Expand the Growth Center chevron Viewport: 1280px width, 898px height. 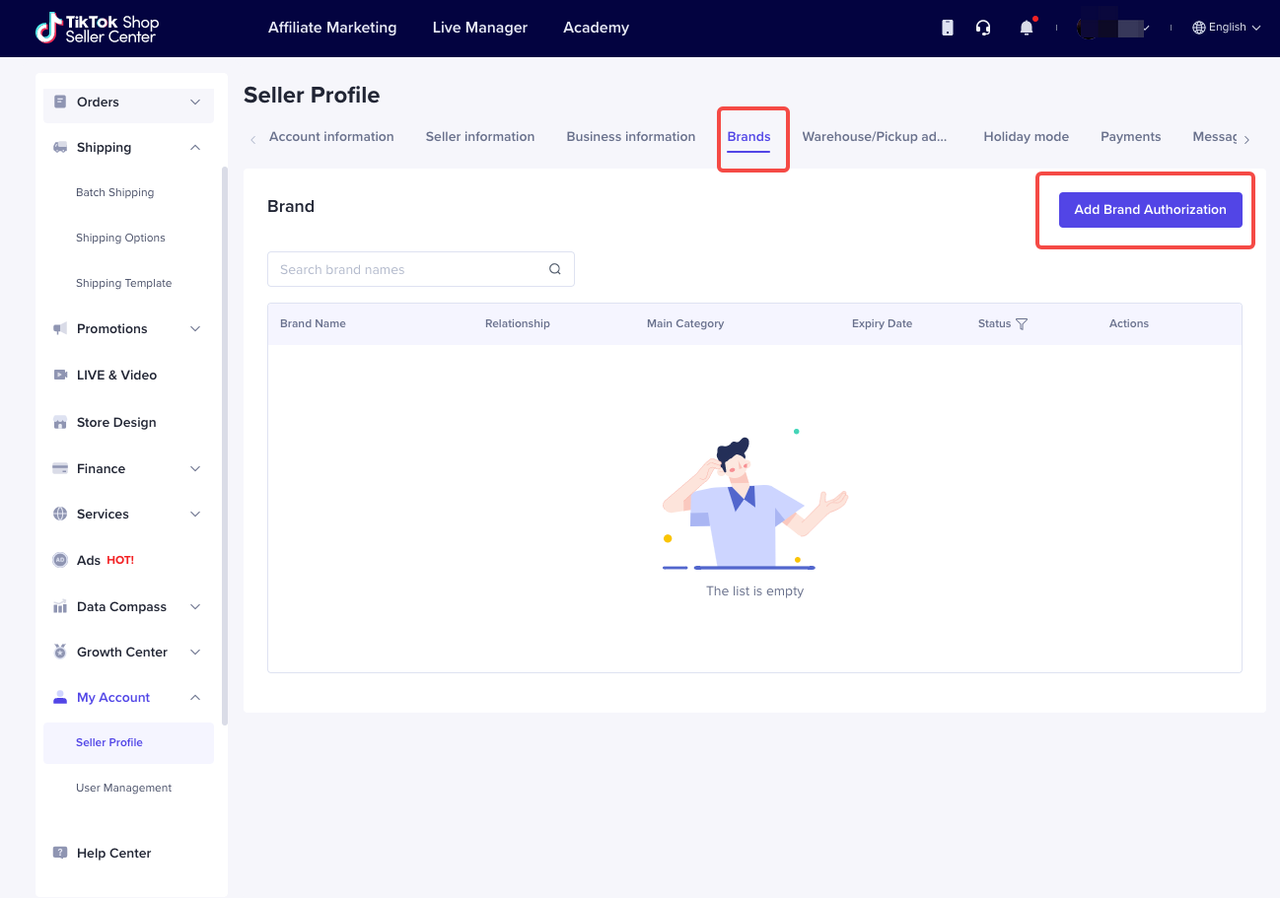[195, 652]
